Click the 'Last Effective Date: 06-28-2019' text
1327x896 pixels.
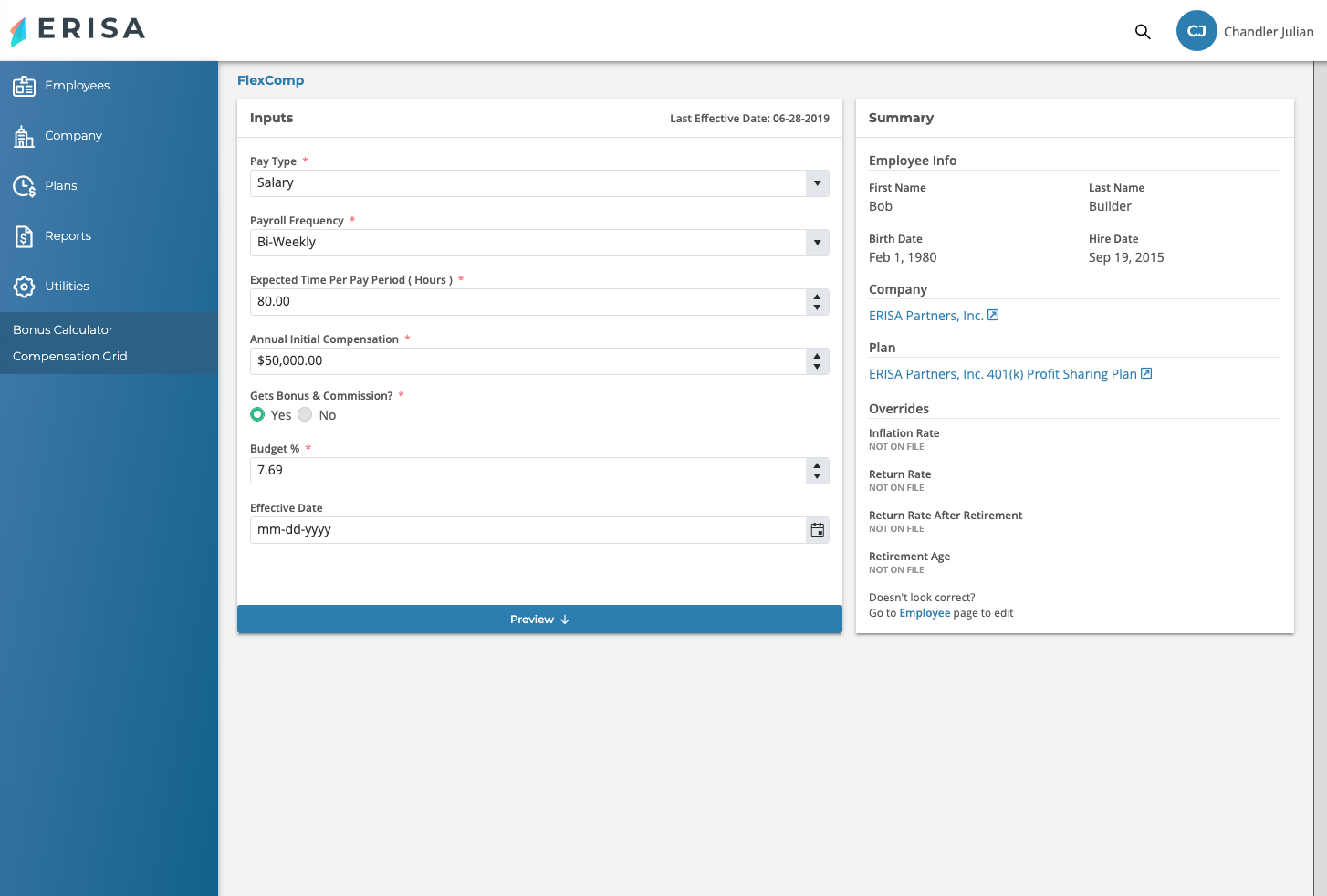[x=749, y=119]
